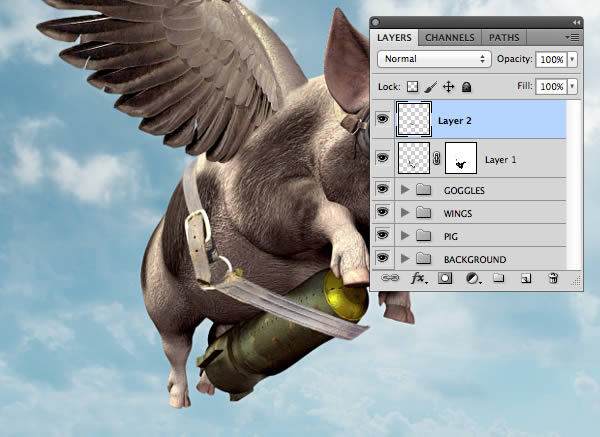Select the GOGGLES group name
This screenshot has width=600, height=437.
[464, 190]
